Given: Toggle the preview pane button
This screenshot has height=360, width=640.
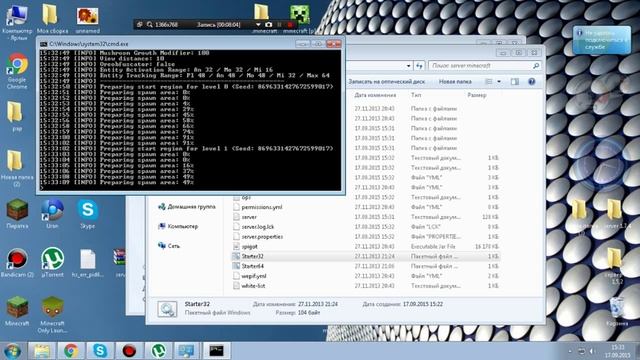Looking at the screenshot, I should 515,82.
